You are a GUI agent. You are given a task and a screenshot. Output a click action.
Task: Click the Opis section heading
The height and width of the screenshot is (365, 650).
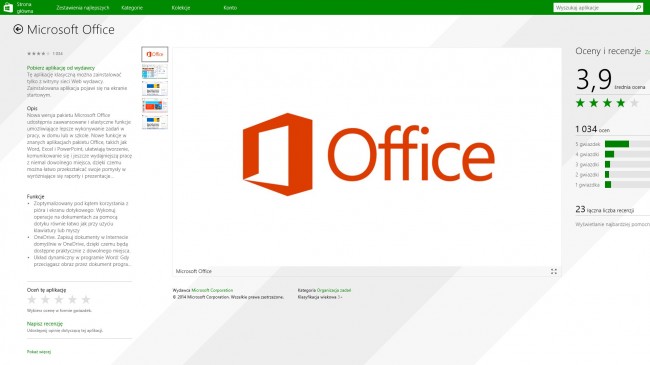(32, 108)
